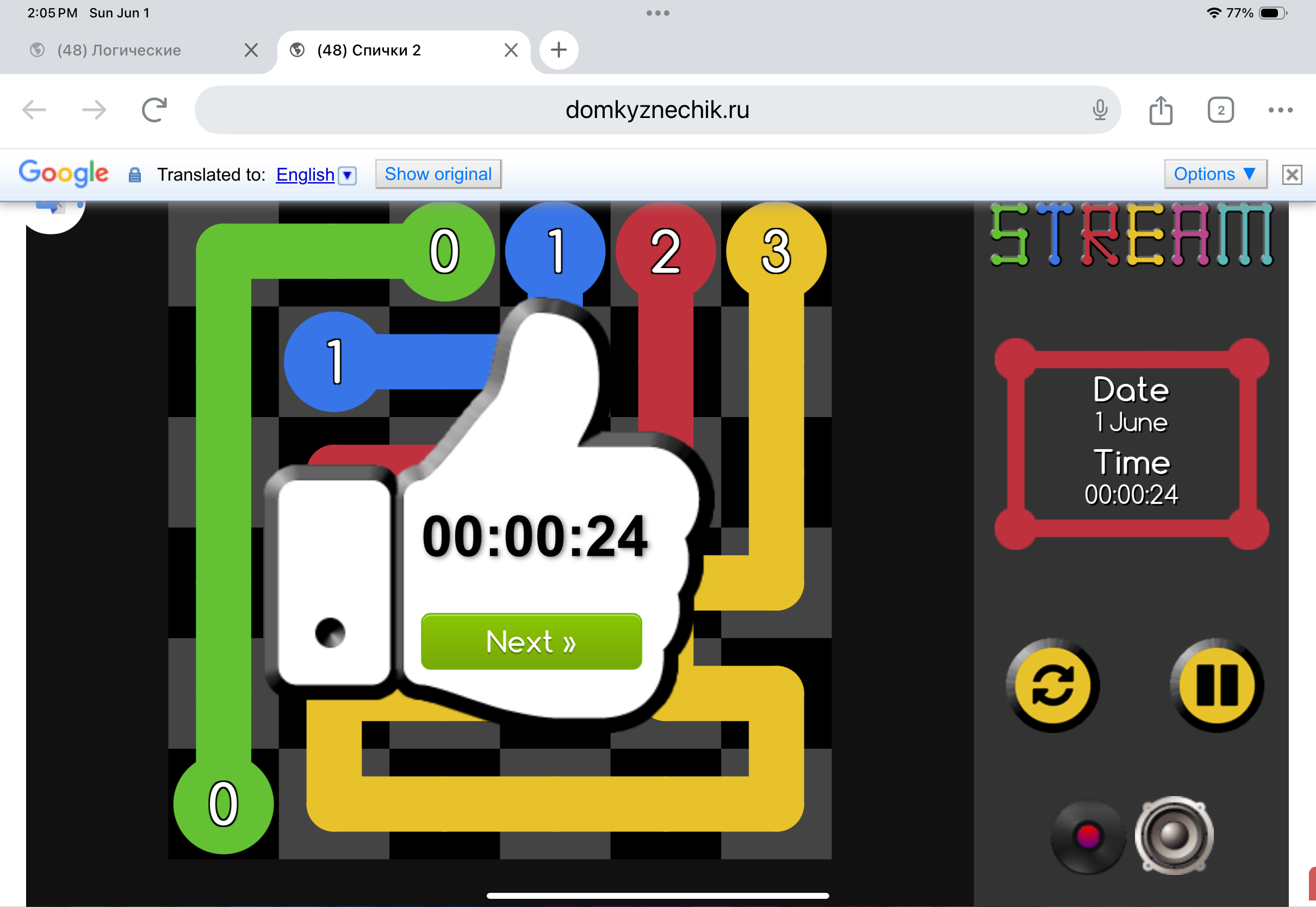Select the green 0 node at bottom
Viewport: 1316px width, 907px height.
224,804
